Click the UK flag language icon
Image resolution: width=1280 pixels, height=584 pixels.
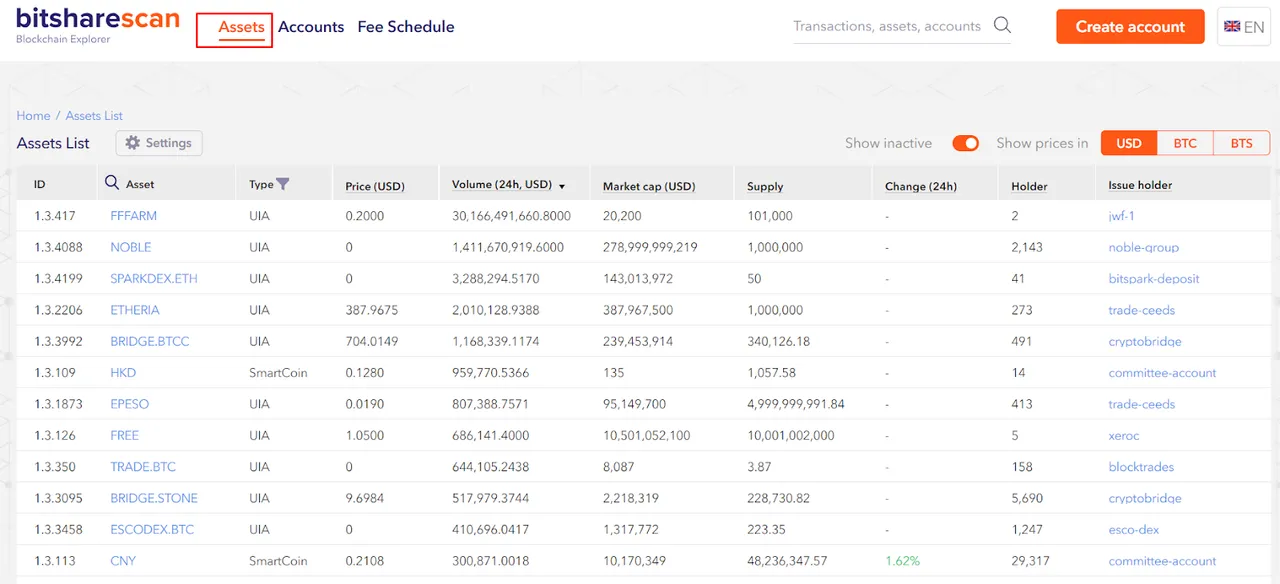coord(1232,27)
